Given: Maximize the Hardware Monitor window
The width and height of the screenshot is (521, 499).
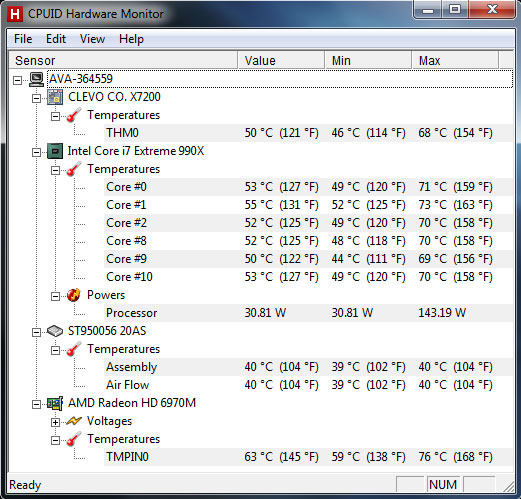Looking at the screenshot, I should coord(455,10).
